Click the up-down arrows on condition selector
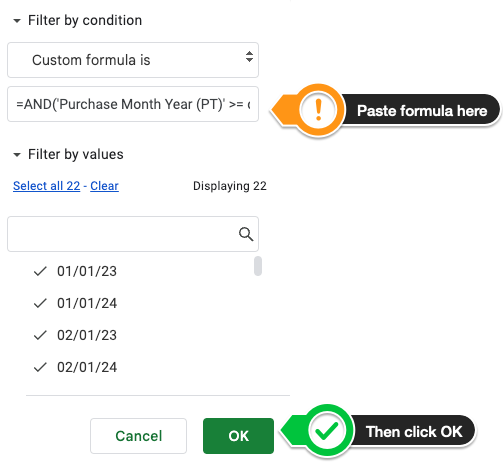Screen dimensions: 503x463 [249, 57]
